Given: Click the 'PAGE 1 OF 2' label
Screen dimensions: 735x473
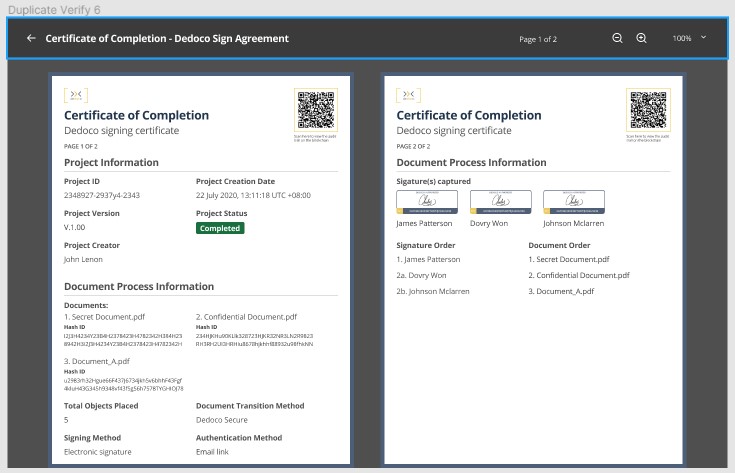Looking at the screenshot, I should [x=81, y=146].
